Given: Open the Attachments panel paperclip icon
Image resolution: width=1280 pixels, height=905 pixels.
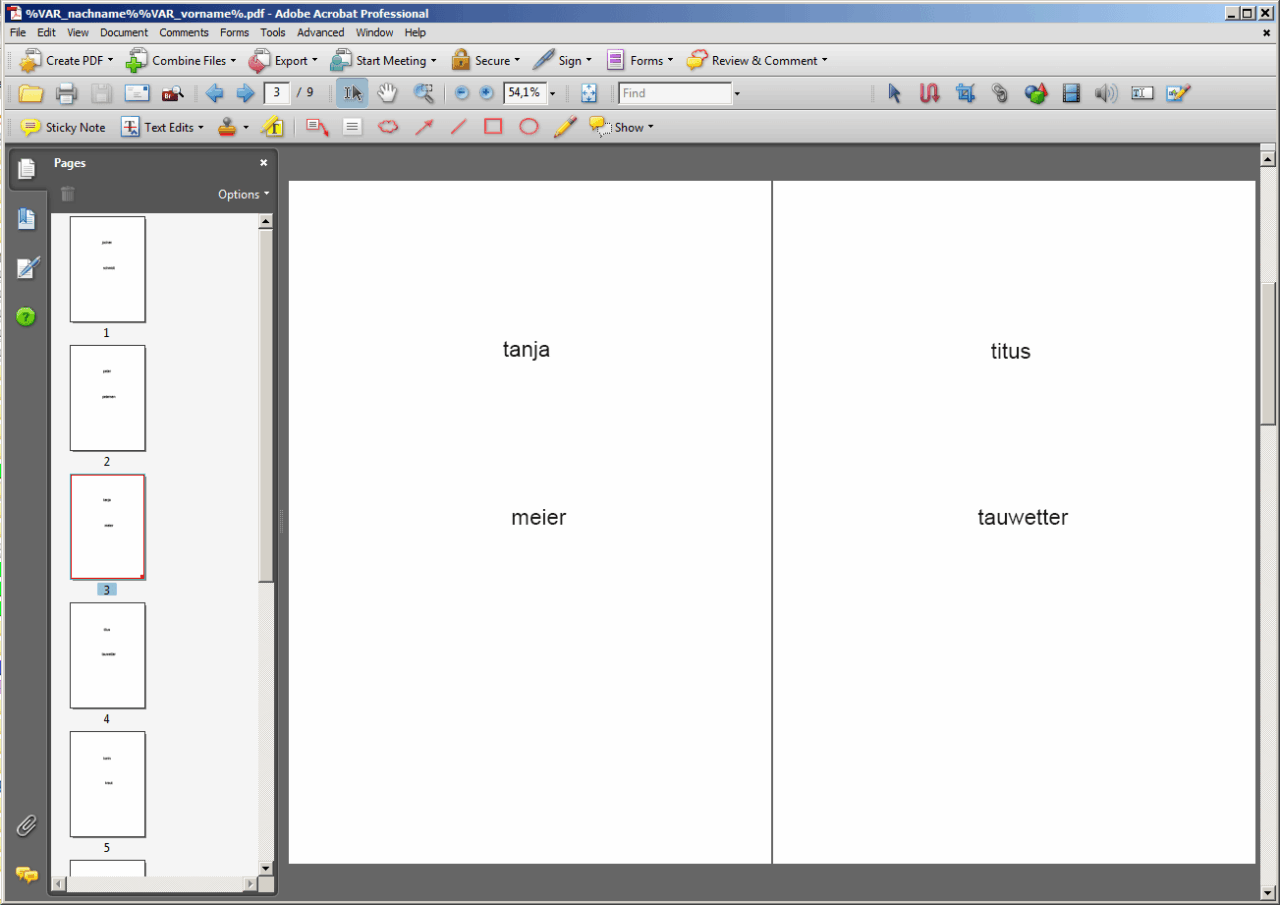Looking at the screenshot, I should (27, 825).
